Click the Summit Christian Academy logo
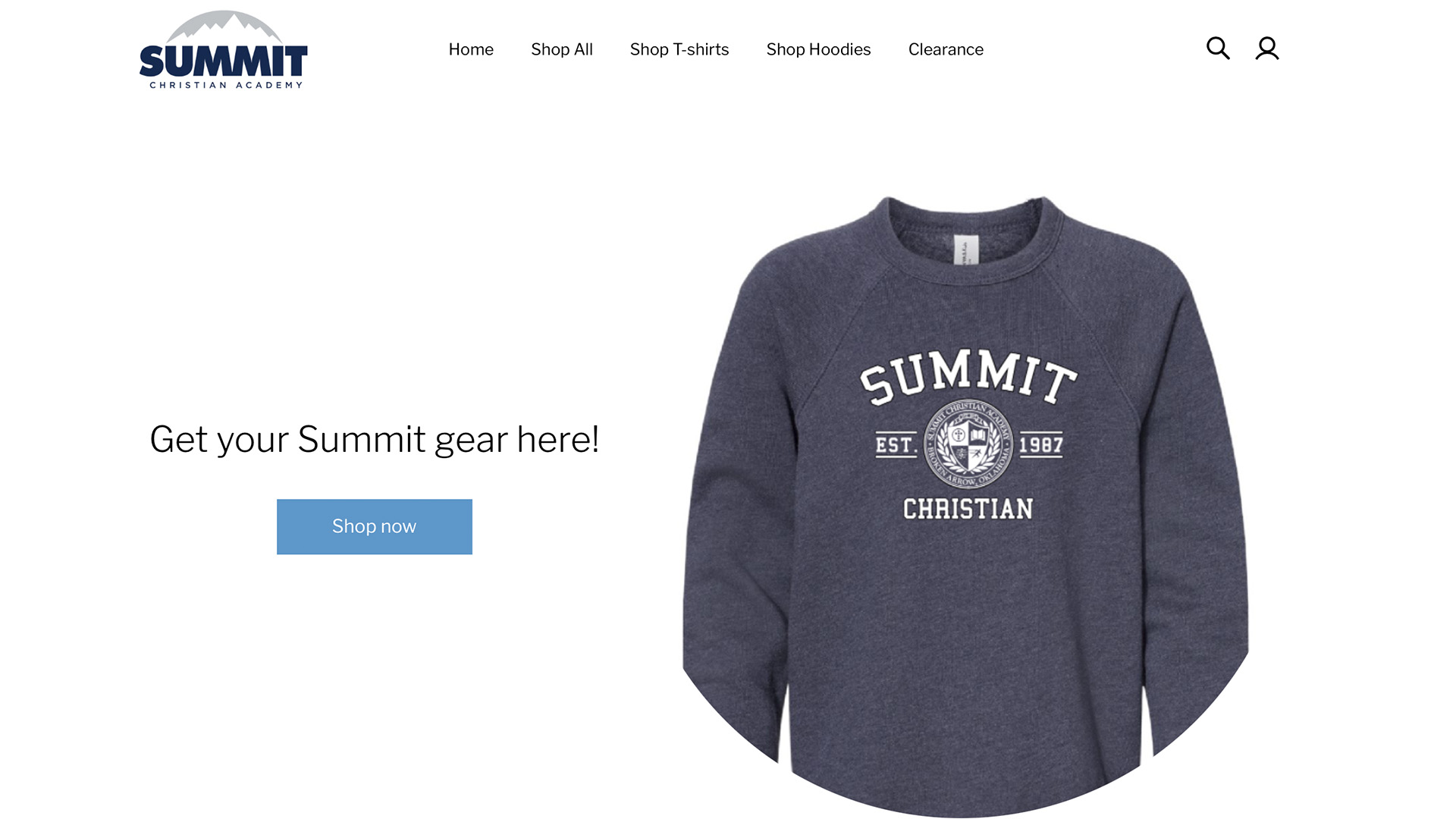 point(224,50)
